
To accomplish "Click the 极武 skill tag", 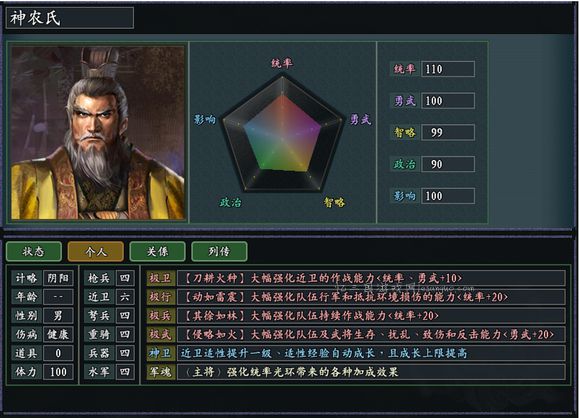I will coord(161,335).
